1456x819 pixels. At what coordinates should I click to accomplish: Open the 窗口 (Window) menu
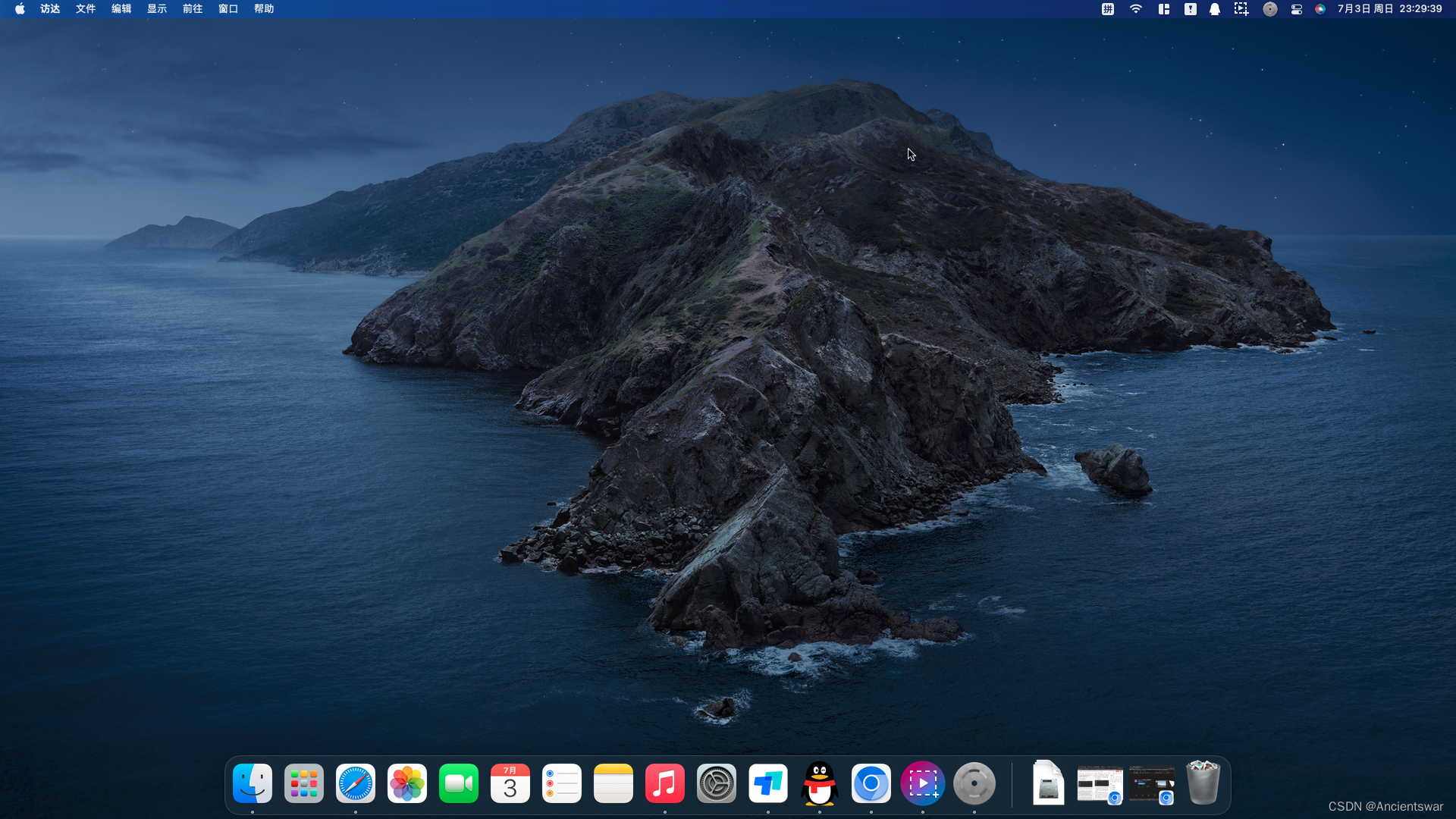[228, 9]
